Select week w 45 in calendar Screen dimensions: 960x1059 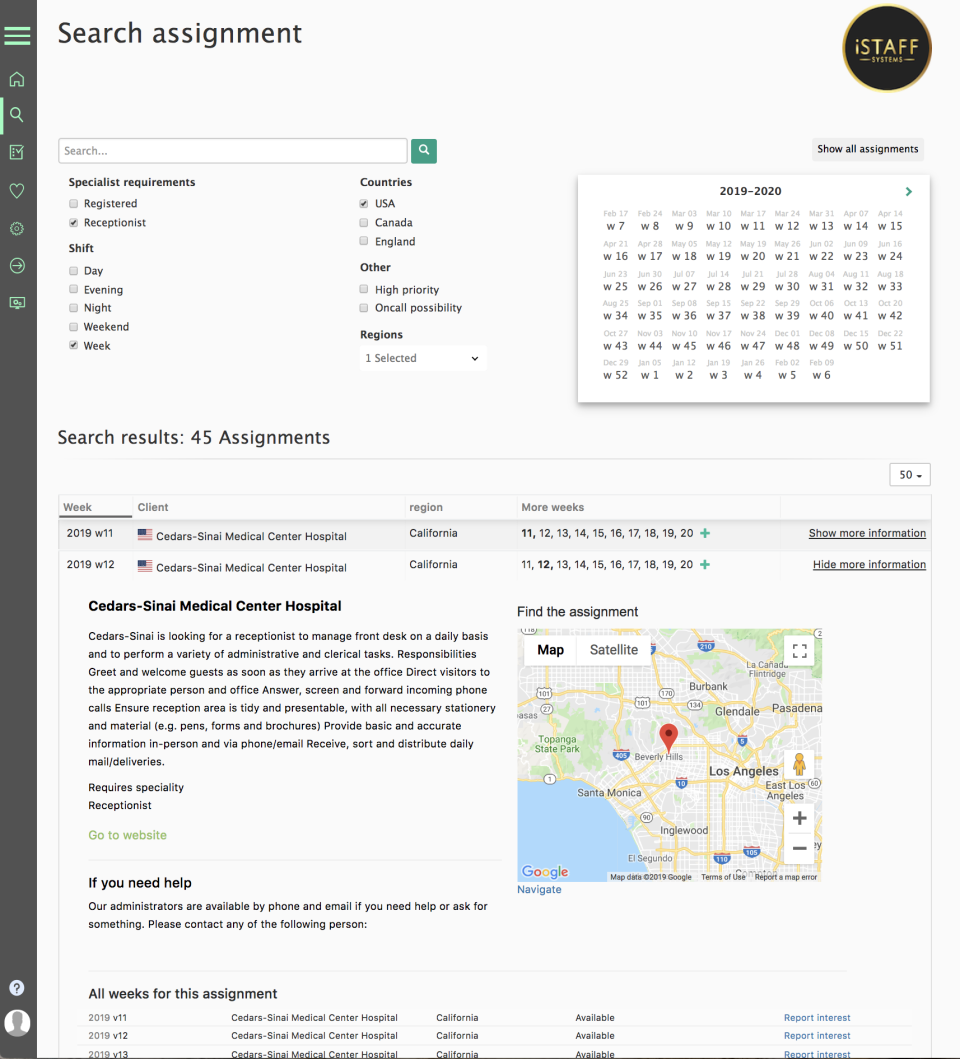[x=684, y=346]
